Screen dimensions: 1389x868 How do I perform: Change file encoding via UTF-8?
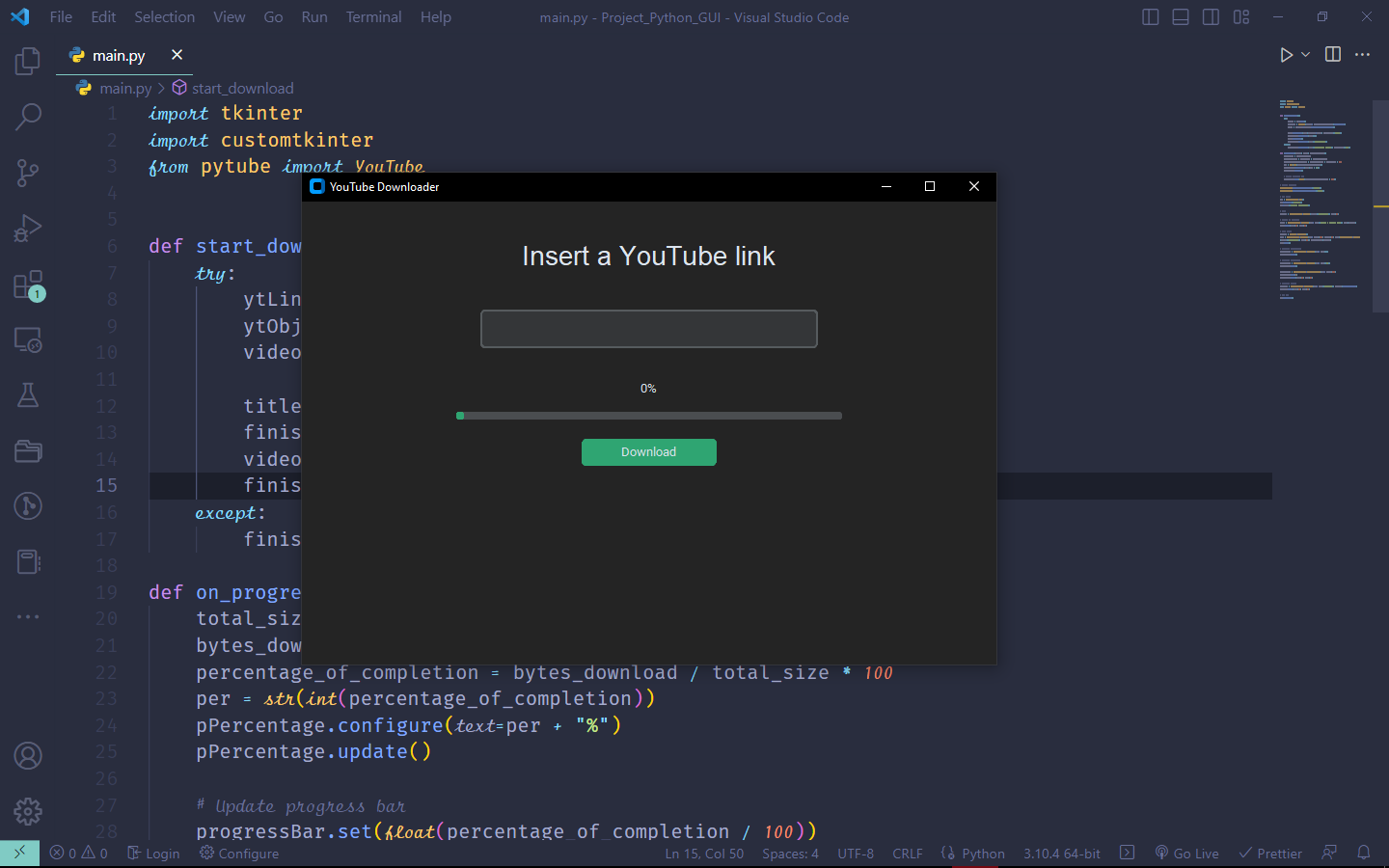click(856, 854)
